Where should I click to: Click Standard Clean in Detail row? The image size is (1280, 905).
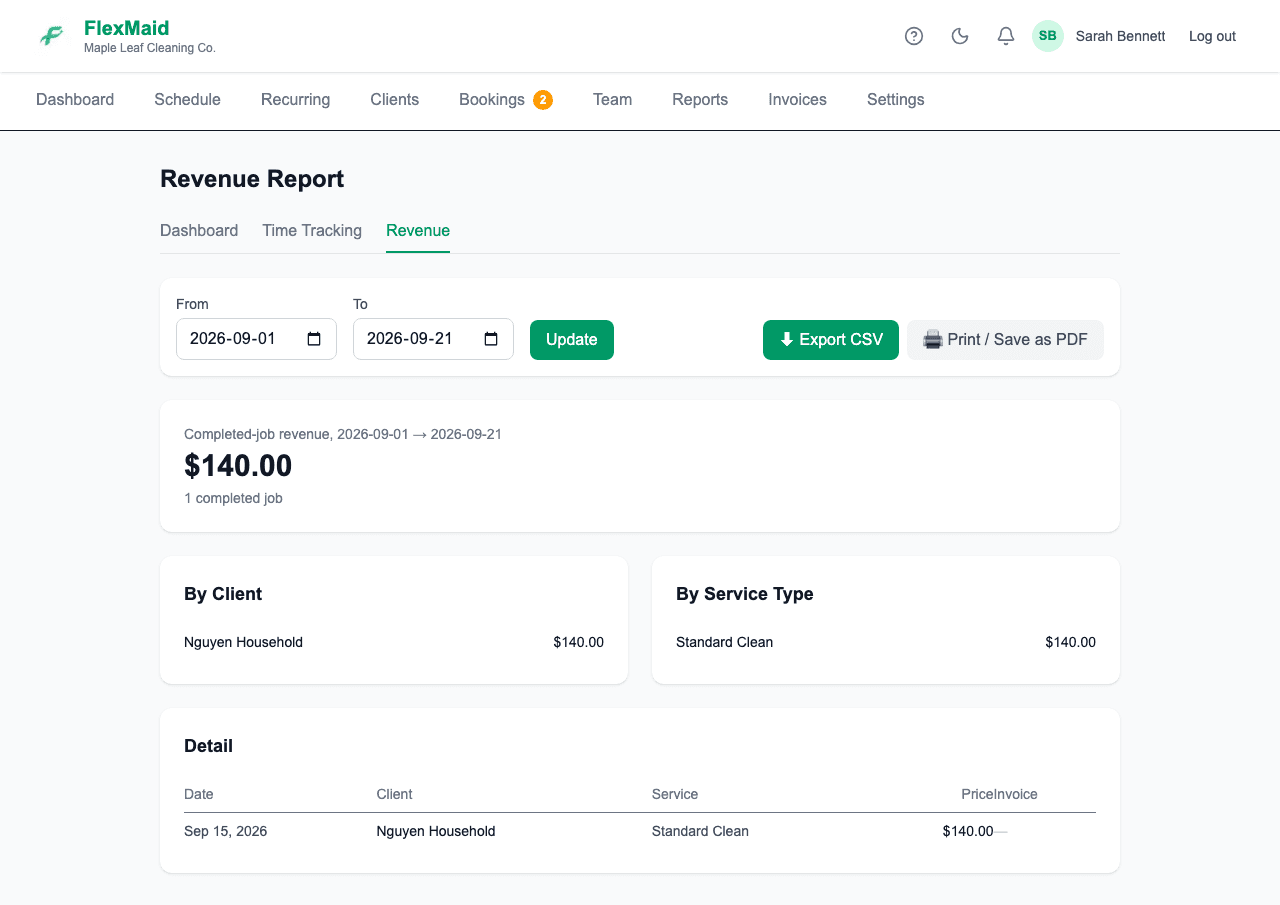pos(700,831)
